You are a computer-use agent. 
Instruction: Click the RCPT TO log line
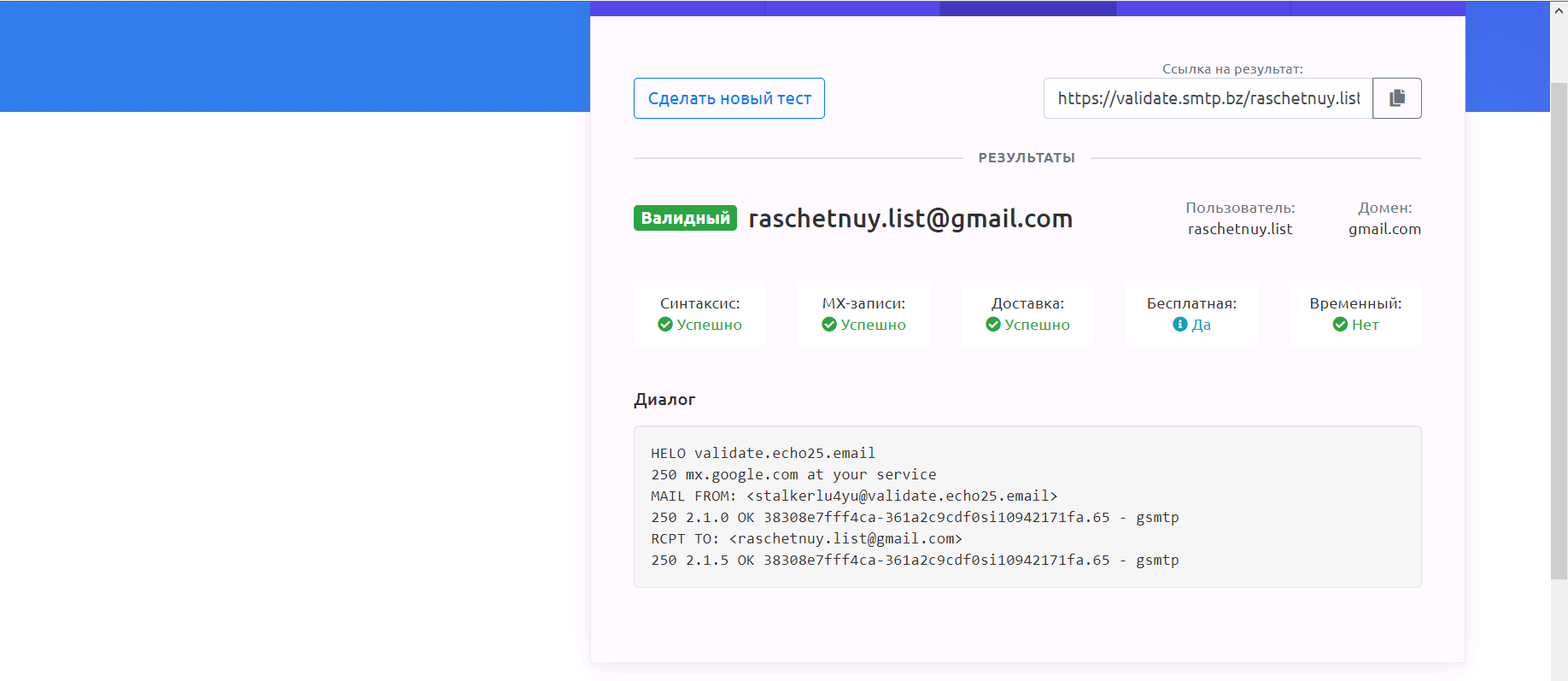coord(806,538)
